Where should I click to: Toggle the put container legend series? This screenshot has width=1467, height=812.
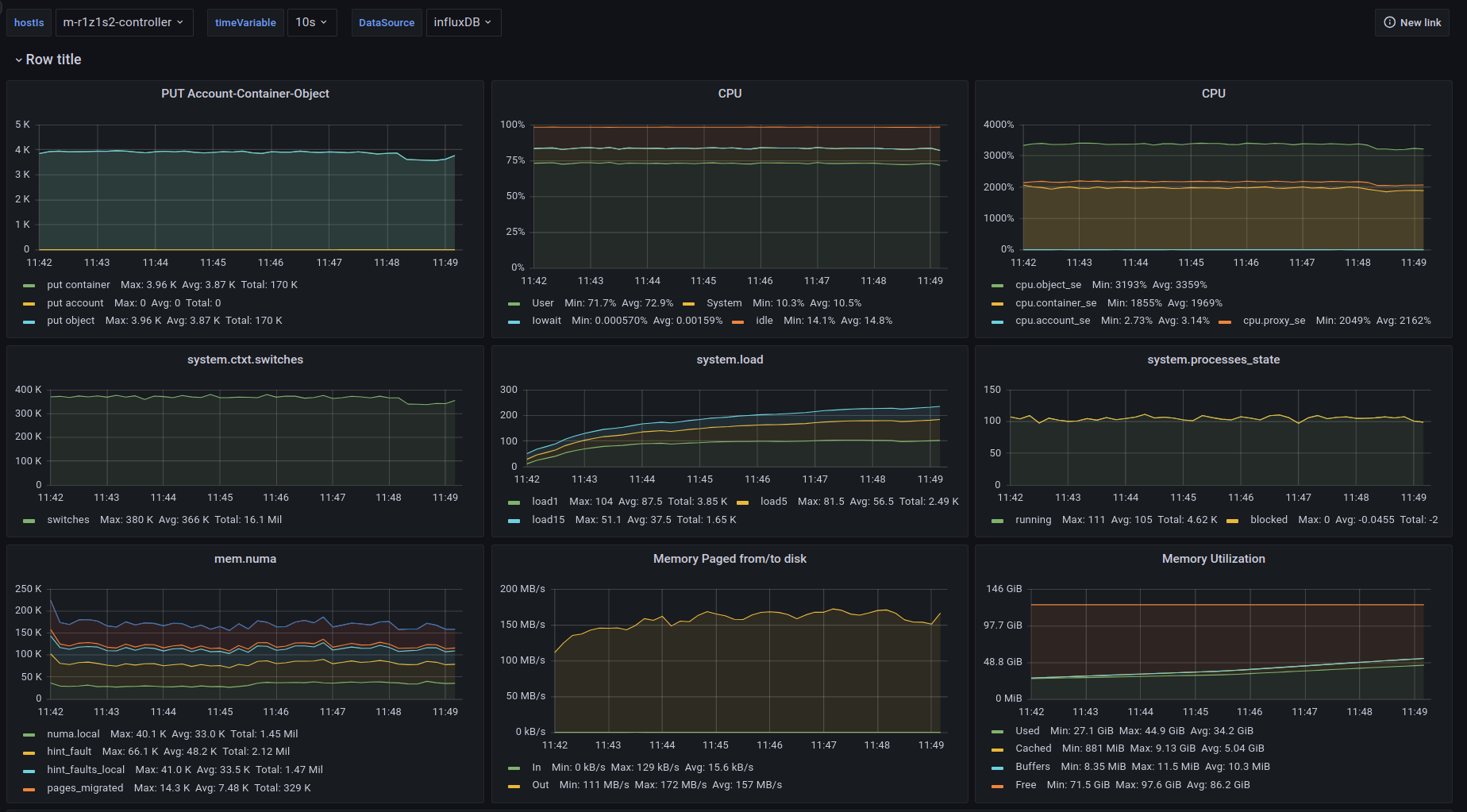click(78, 285)
